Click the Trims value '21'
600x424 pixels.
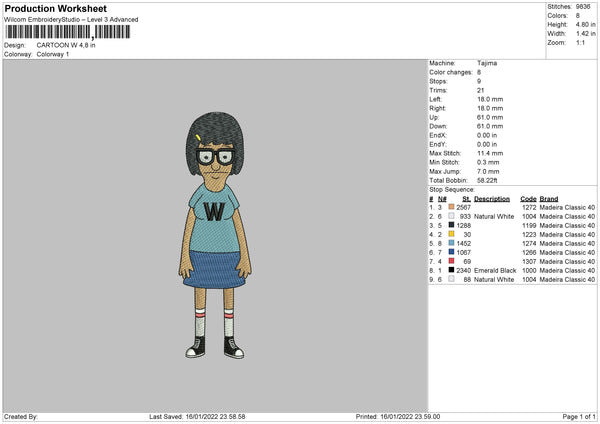click(481, 90)
